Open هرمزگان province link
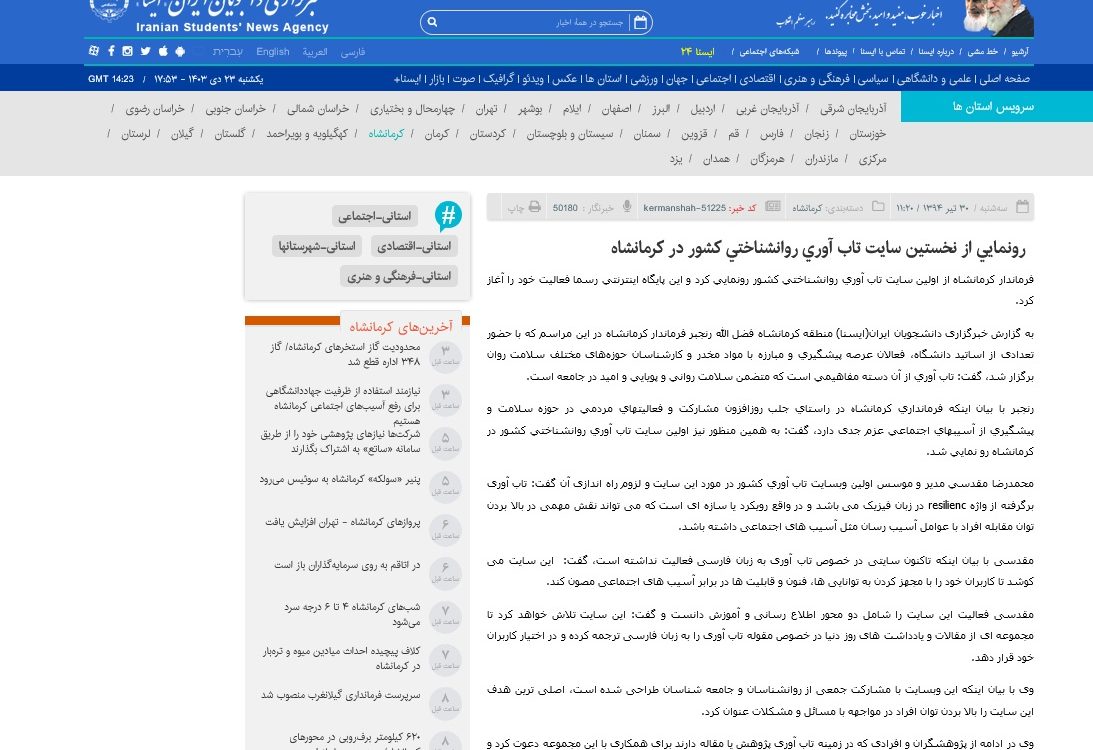This screenshot has width=1093, height=750. [767, 159]
